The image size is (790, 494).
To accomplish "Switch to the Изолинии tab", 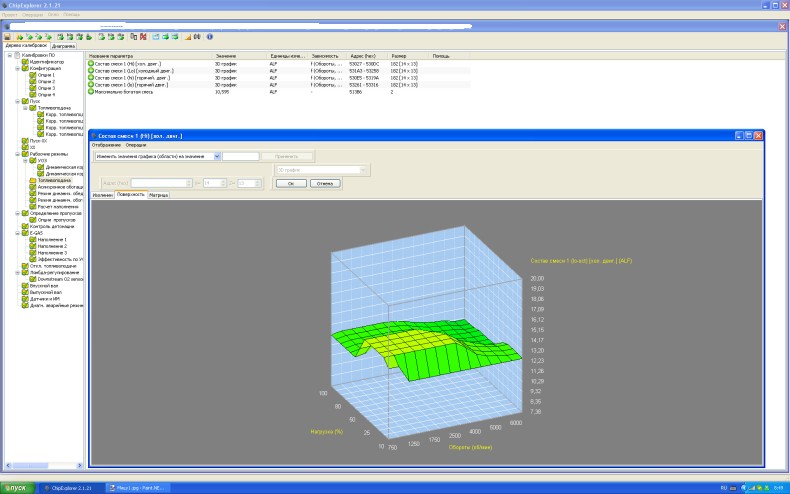I will 102,195.
